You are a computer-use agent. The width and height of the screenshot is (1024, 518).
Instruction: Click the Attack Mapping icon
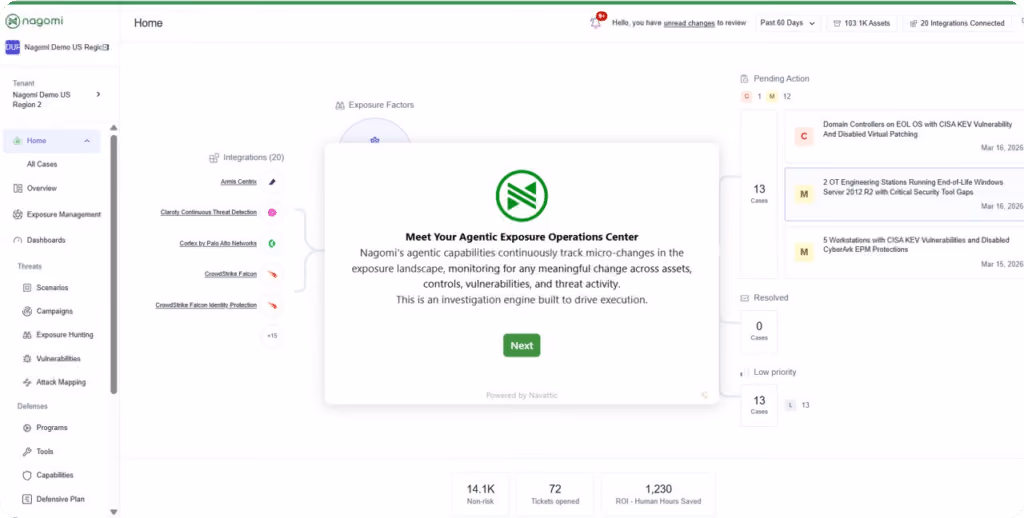27,382
